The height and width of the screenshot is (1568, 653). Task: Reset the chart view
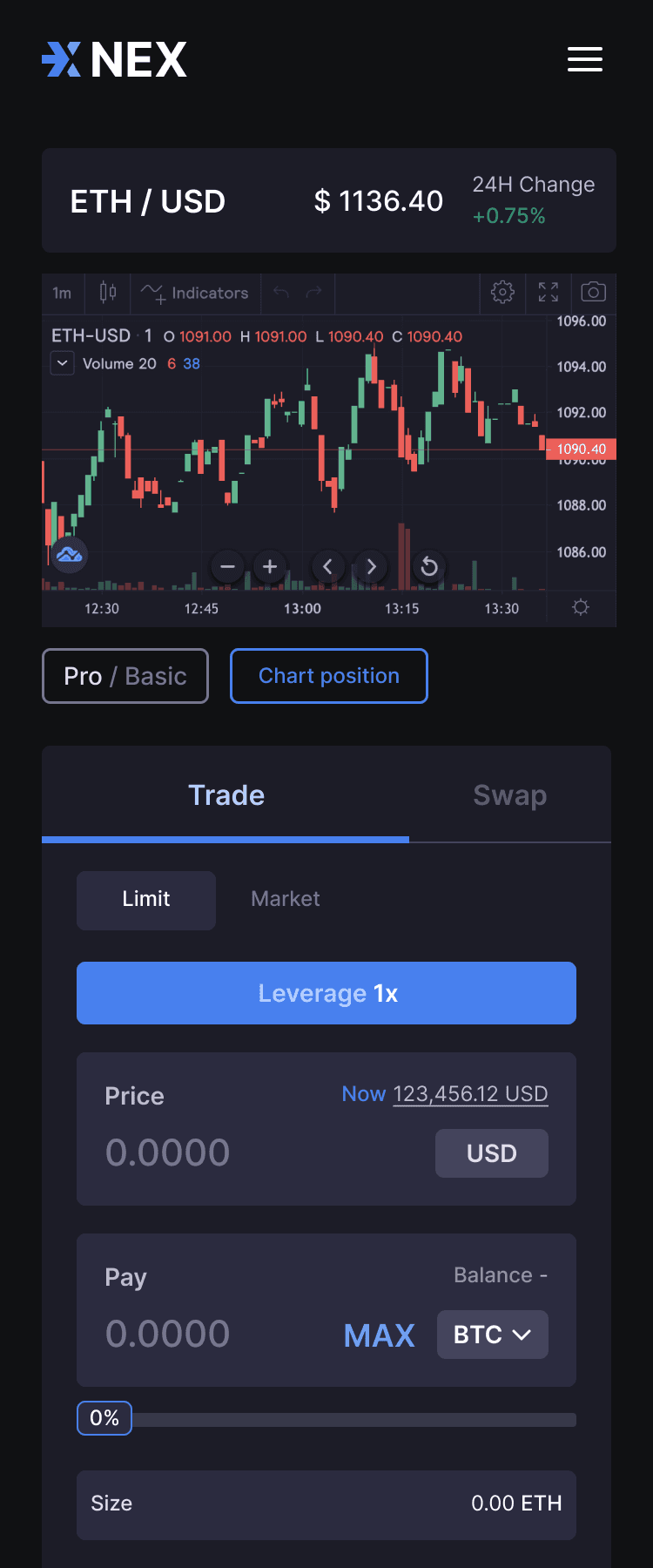[429, 566]
